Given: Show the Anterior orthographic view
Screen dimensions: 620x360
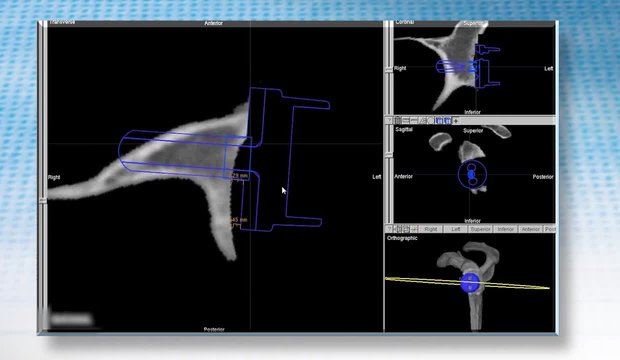Looking at the screenshot, I should [530, 229].
